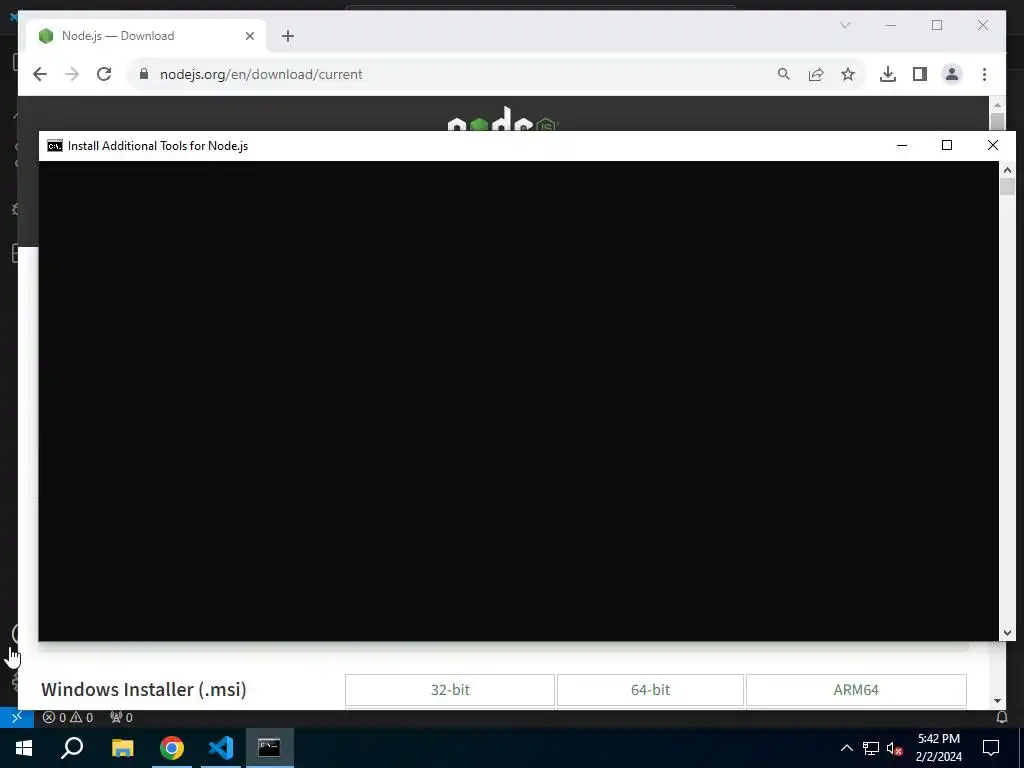Open Chrome downloads icon

[888, 74]
